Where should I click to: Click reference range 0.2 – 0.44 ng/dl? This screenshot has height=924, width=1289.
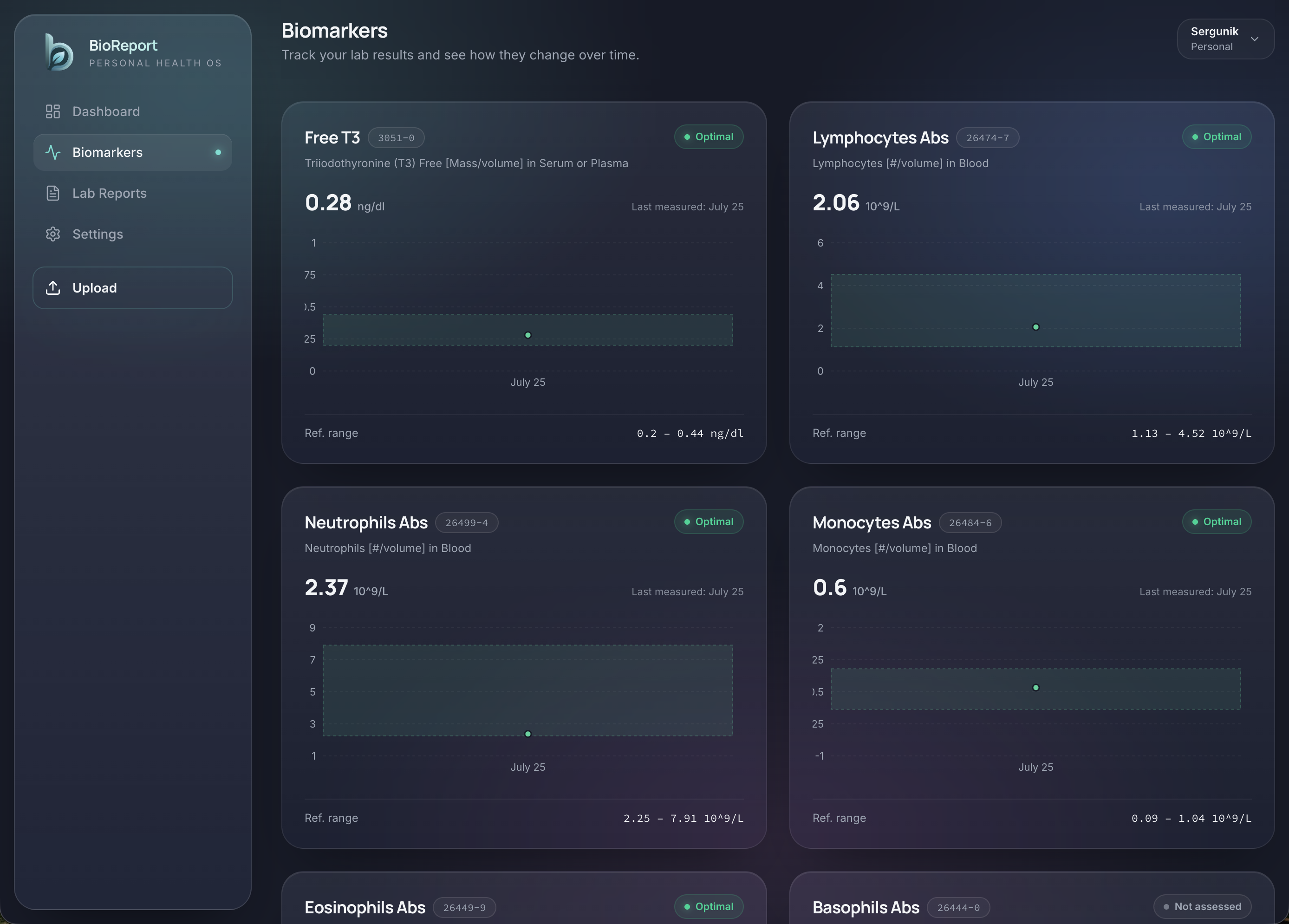click(690, 433)
